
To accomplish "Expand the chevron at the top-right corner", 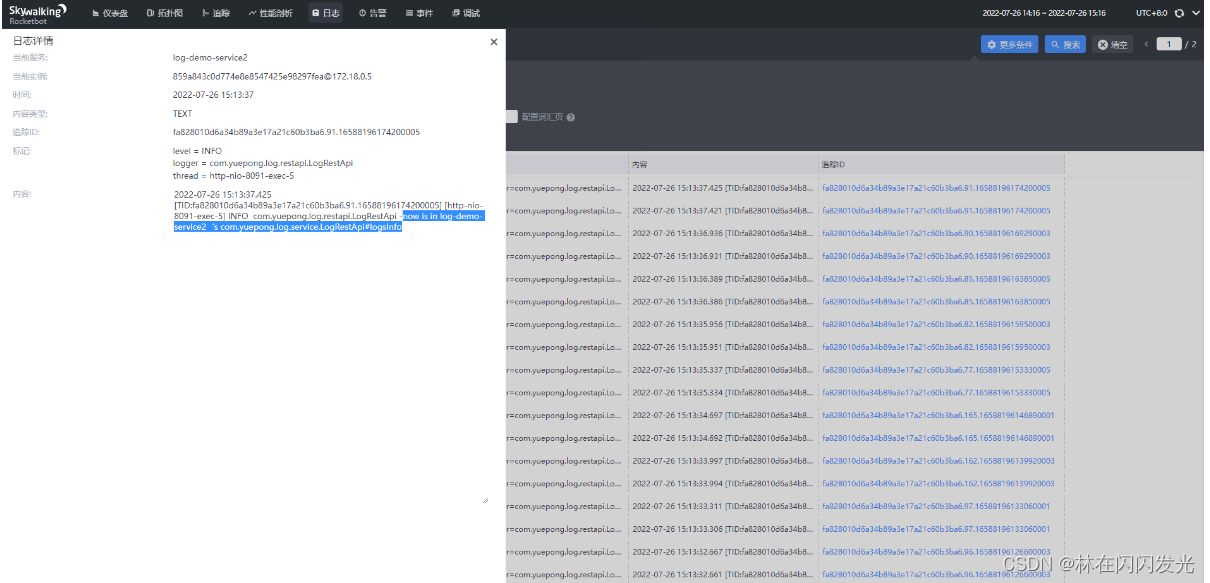I will (x=1196, y=13).
